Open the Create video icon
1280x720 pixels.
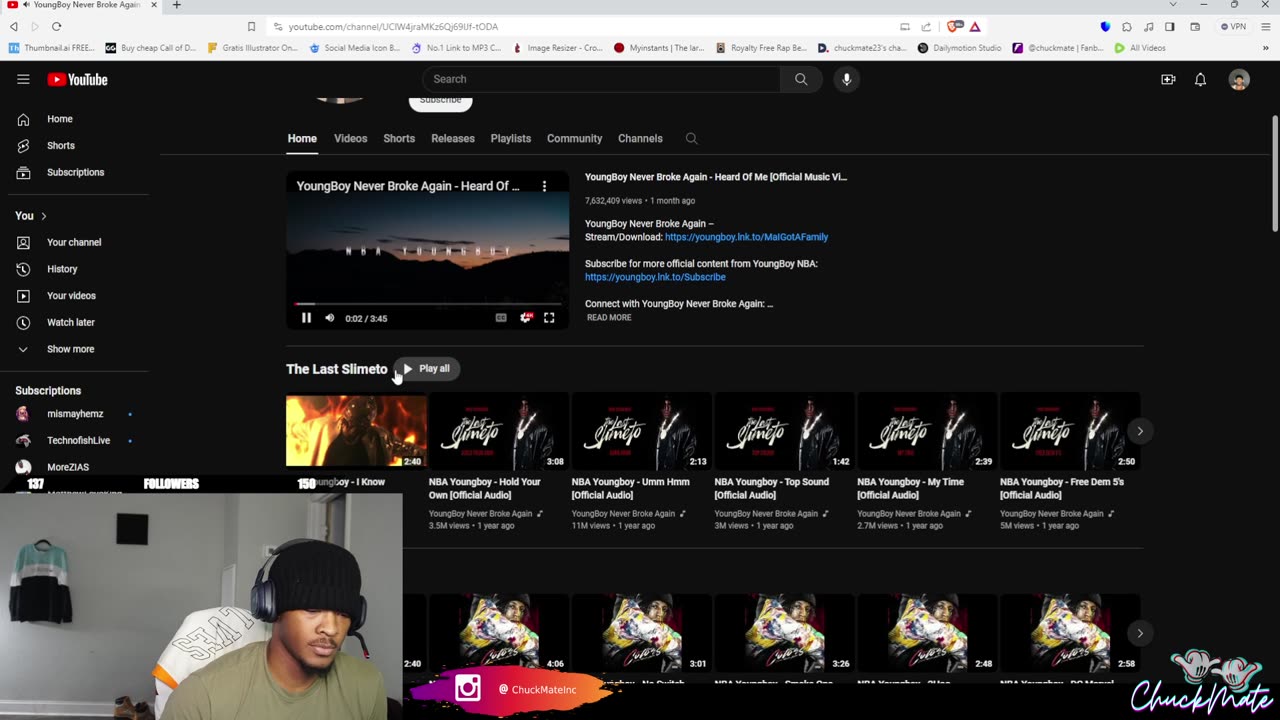point(1168,79)
